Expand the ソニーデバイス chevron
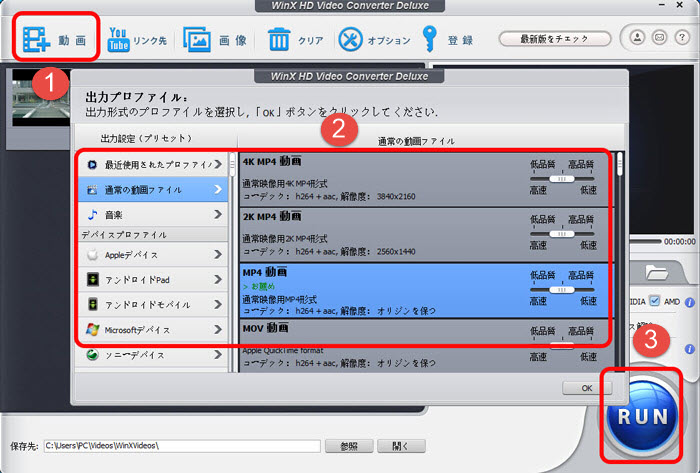The height and width of the screenshot is (473, 700). tap(218, 355)
